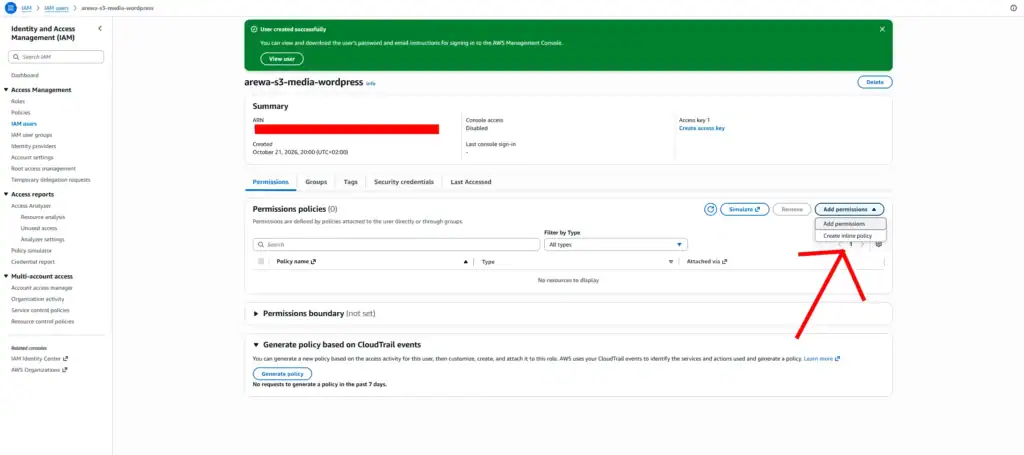Image resolution: width=1024 pixels, height=455 pixels.
Task: Open Resource analysis in sidebar
Action: tap(42, 217)
